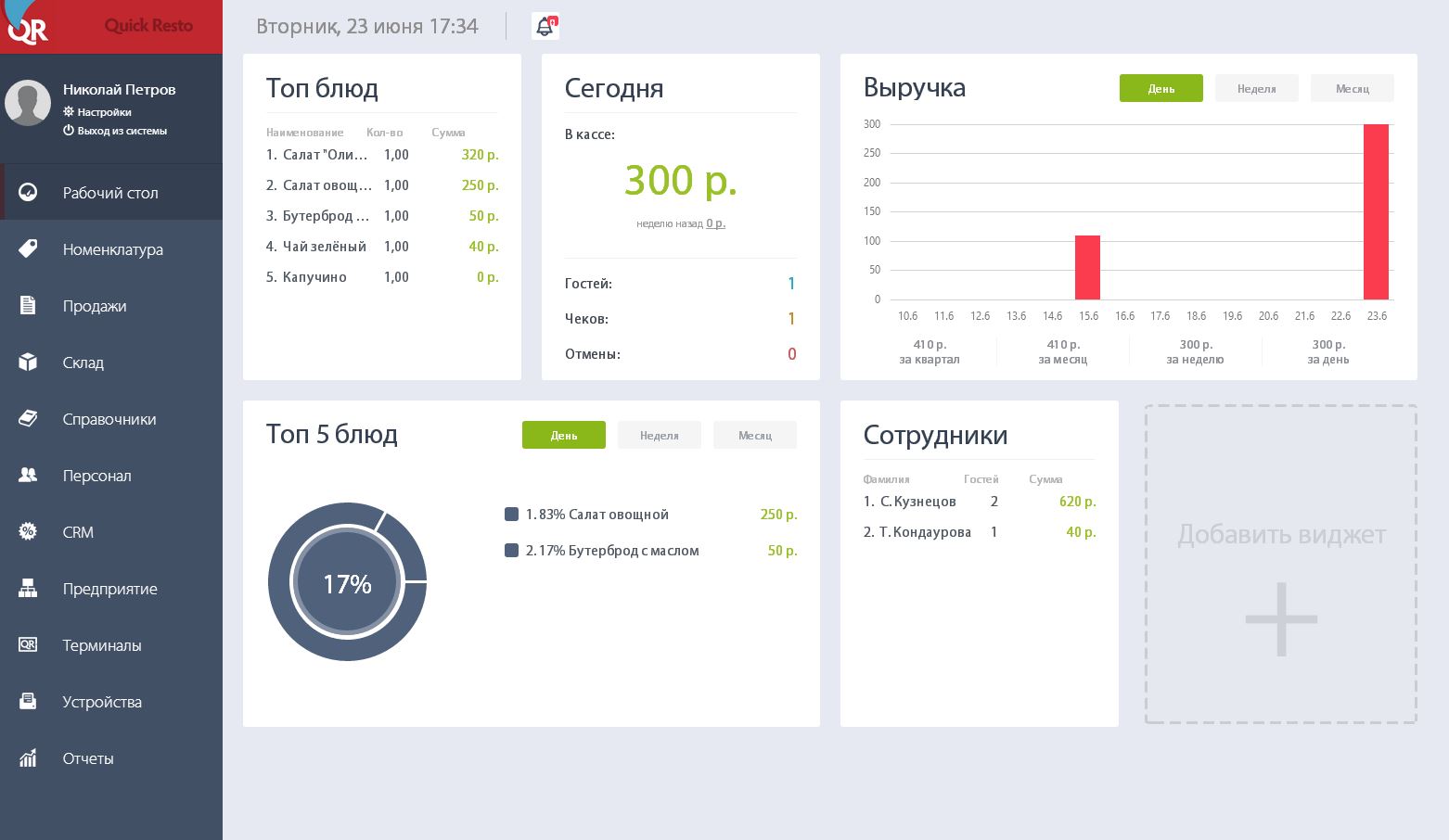Open Предприятие in the sidebar

pyautogui.click(x=111, y=589)
